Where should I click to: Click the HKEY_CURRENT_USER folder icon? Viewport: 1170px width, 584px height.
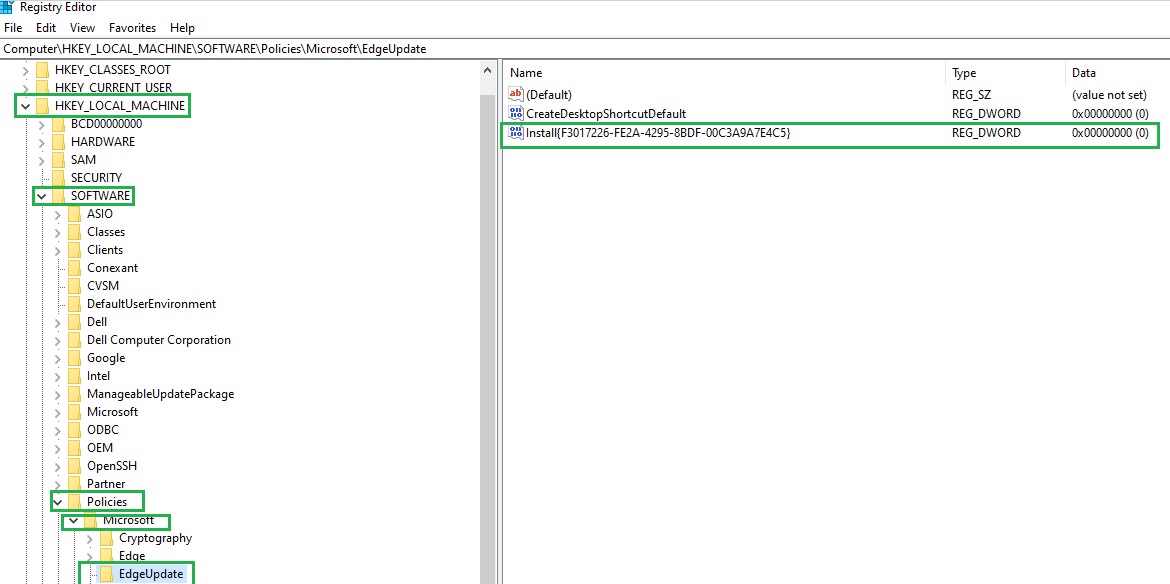(42, 88)
